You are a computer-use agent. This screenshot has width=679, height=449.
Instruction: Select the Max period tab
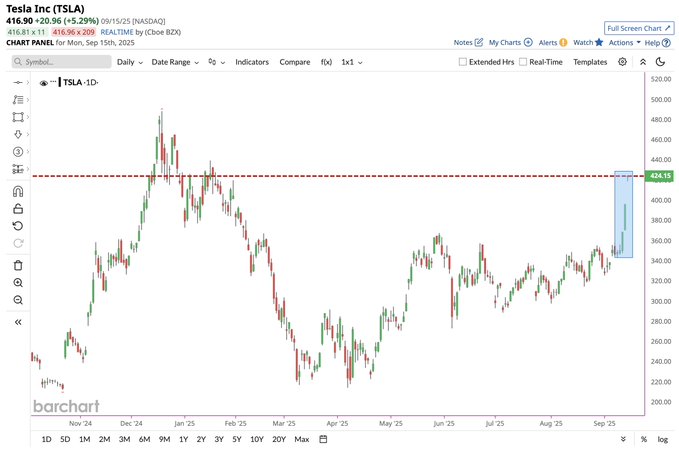click(x=302, y=439)
